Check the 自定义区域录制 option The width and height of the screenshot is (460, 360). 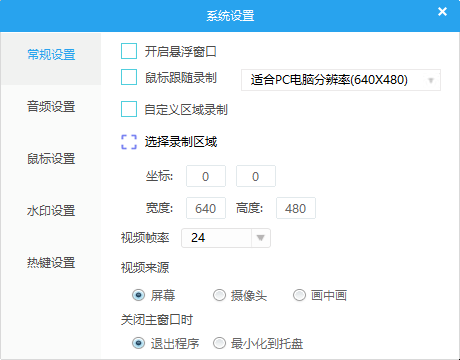129,109
